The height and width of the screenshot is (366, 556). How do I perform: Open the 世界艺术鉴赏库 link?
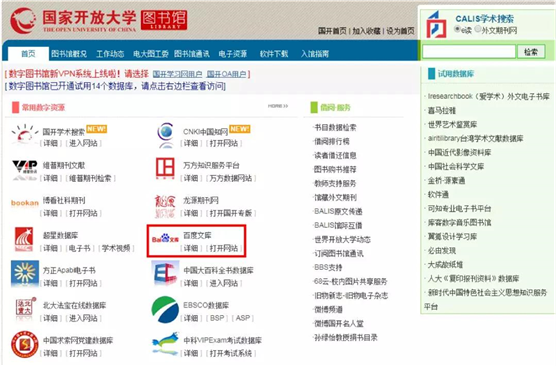pos(452,124)
